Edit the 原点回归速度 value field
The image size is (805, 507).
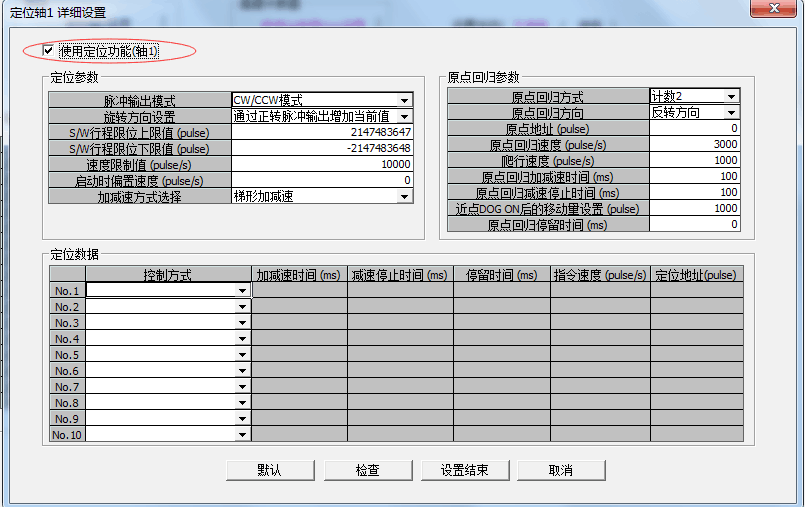click(x=694, y=144)
